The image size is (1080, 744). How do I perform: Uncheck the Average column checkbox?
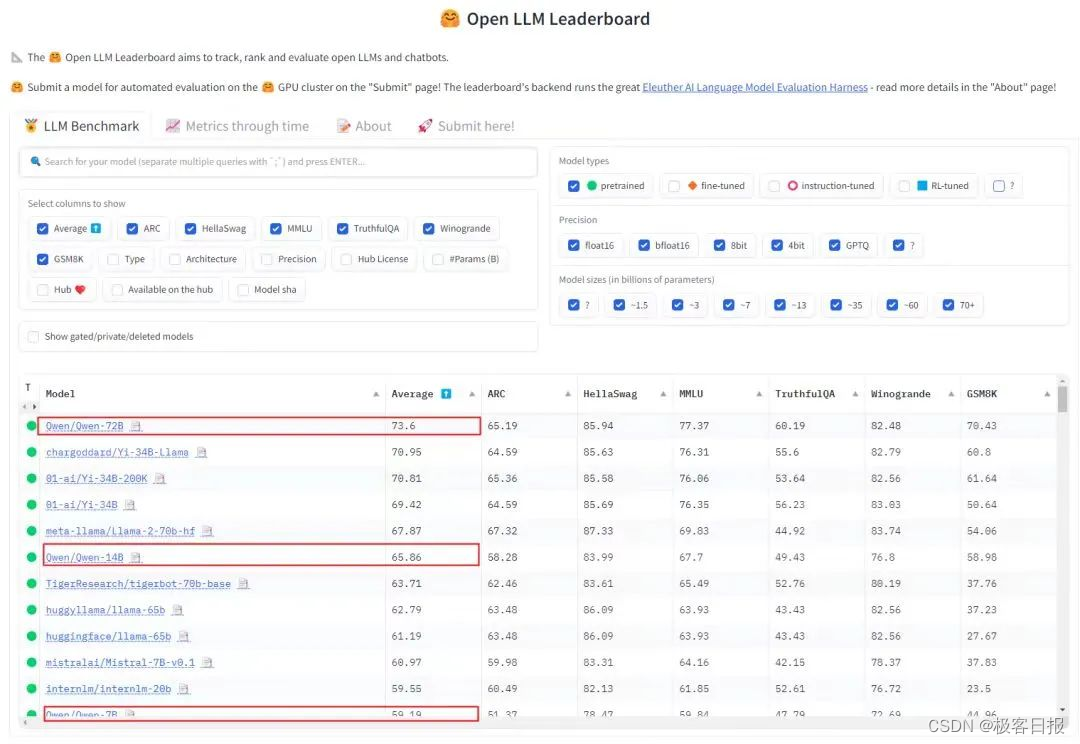[43, 229]
